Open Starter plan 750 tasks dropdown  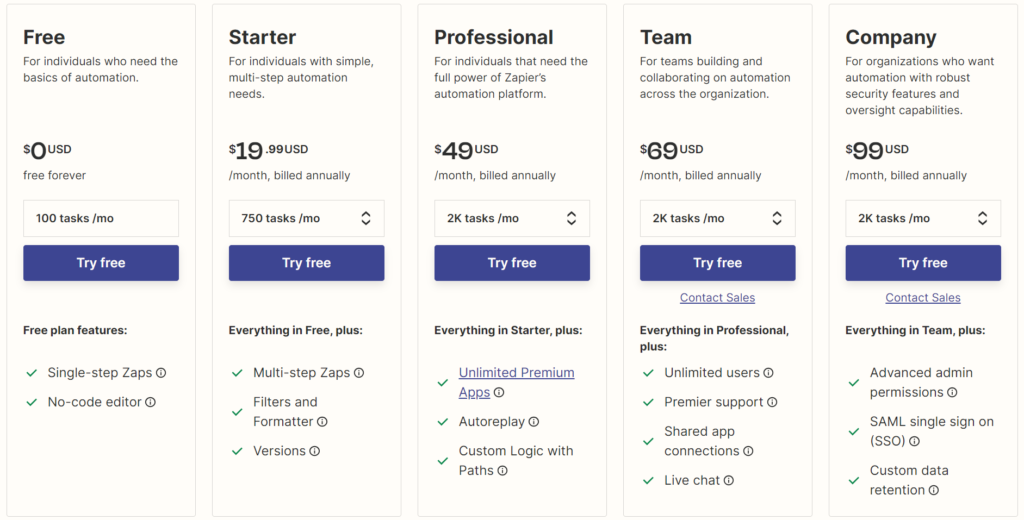[x=306, y=218]
